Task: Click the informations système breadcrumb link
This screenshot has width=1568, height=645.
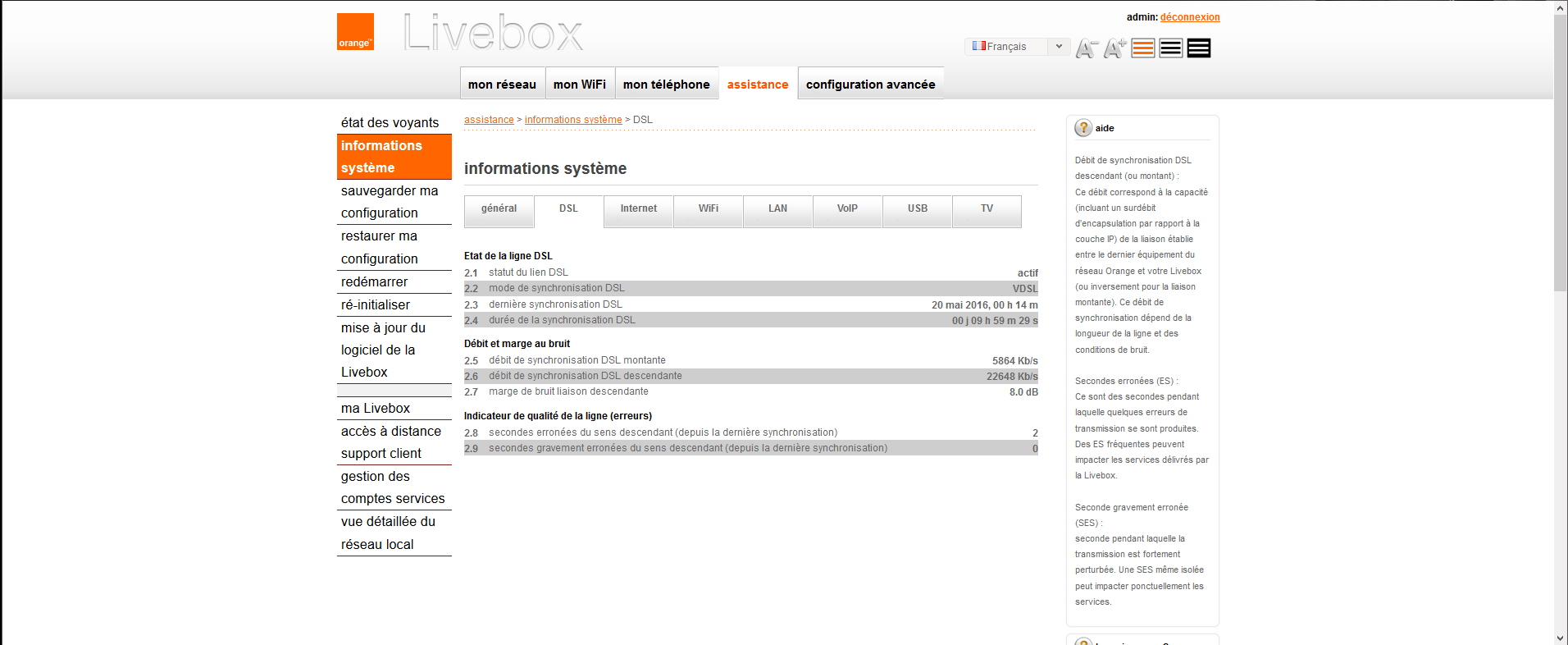Action: [x=573, y=120]
